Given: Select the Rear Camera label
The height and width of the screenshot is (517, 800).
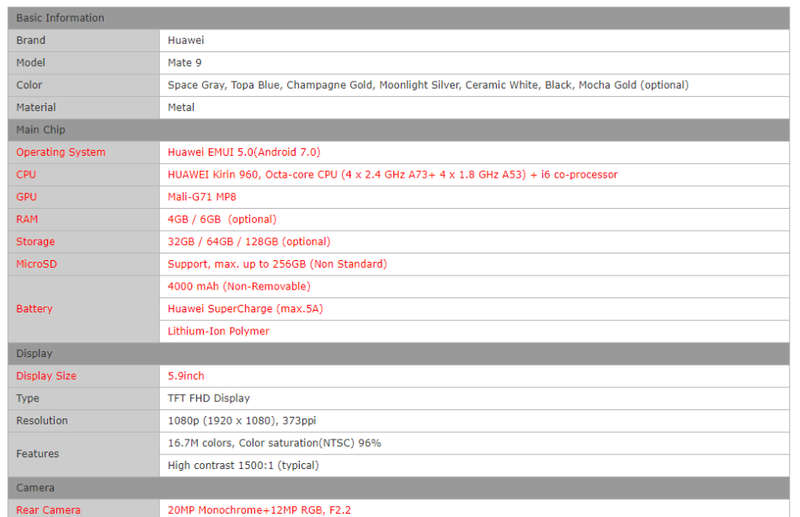Looking at the screenshot, I should coord(48,510).
